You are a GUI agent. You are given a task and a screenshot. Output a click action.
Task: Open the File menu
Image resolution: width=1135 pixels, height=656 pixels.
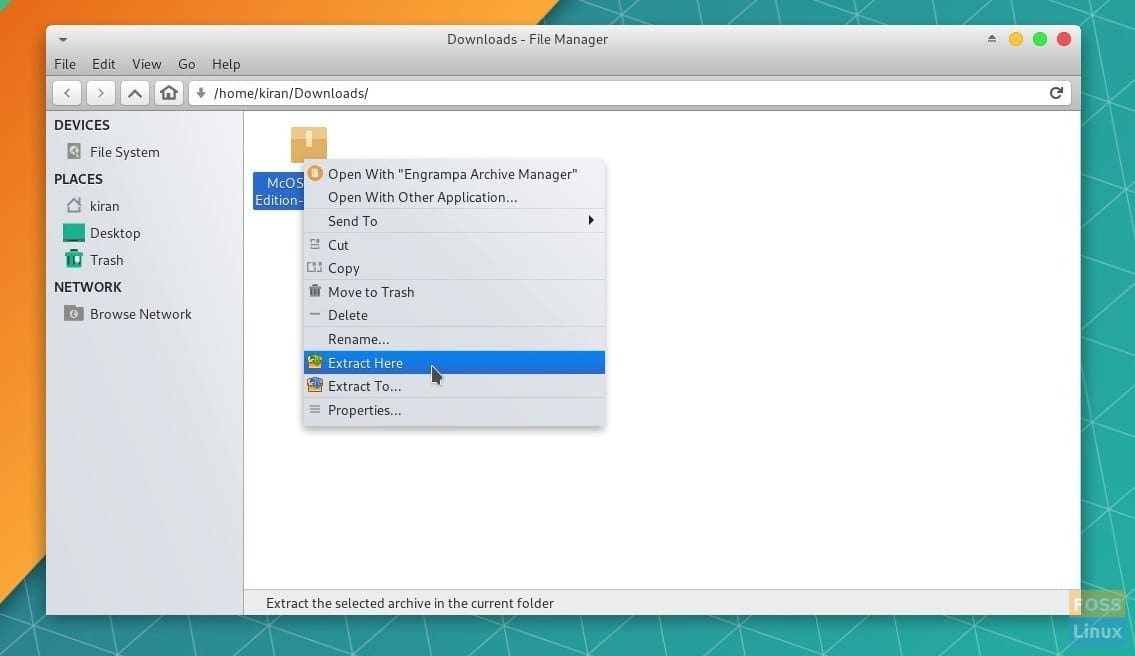pyautogui.click(x=65, y=64)
